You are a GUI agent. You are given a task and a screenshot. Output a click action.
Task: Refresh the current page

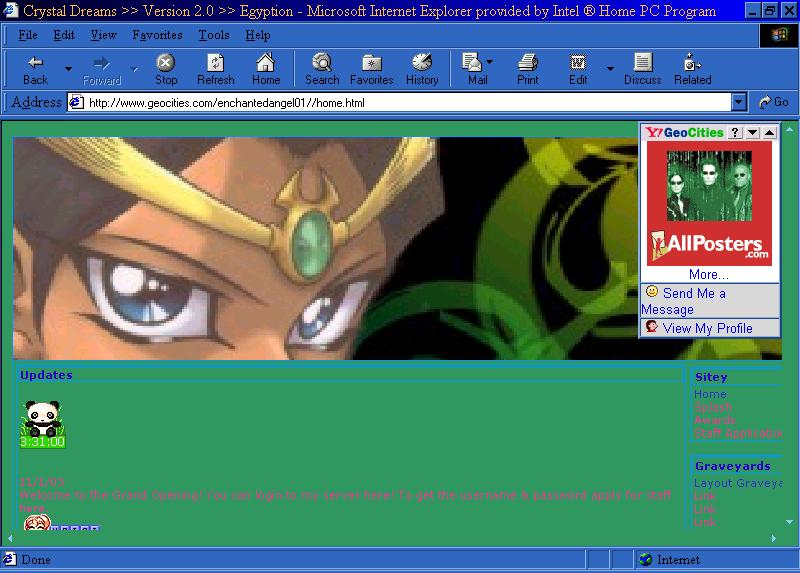coord(215,70)
